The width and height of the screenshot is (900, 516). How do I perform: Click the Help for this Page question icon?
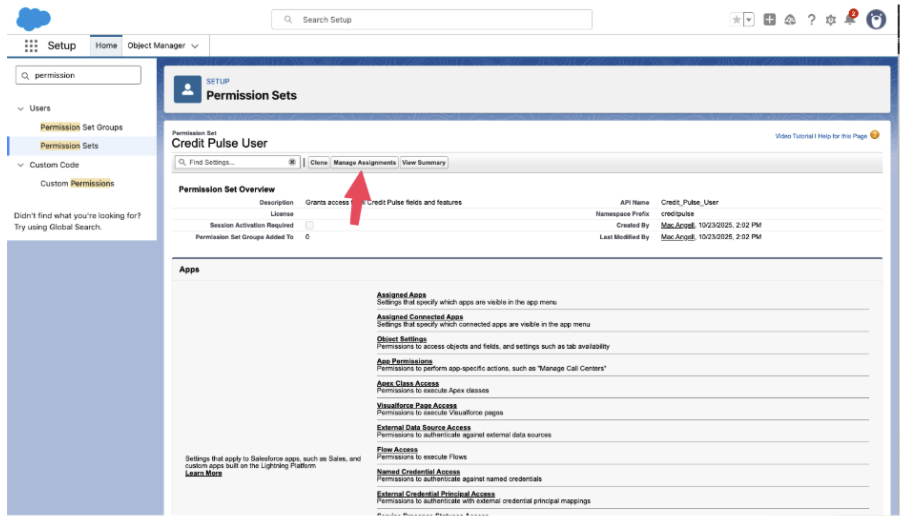874,135
